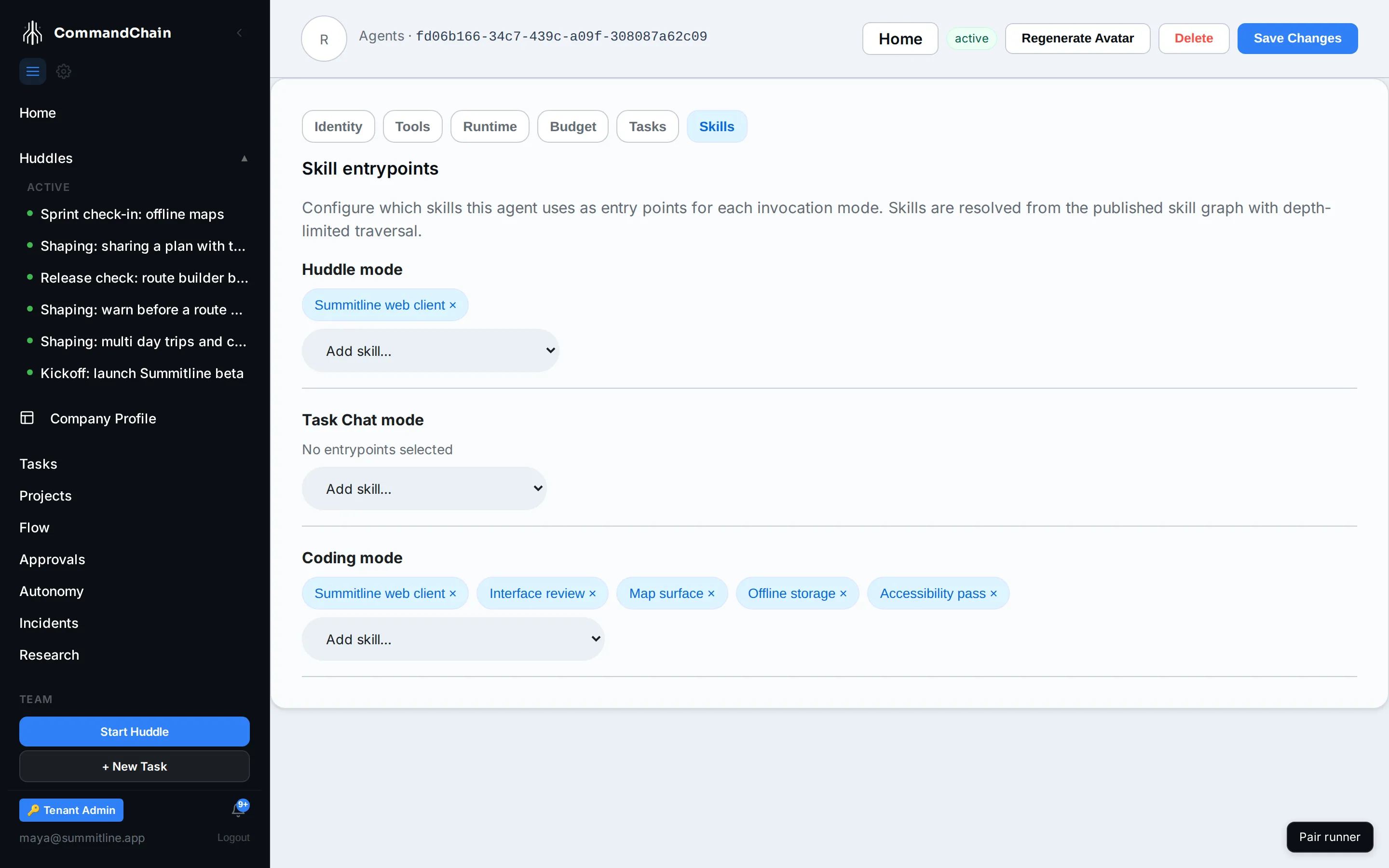1389x868 pixels.
Task: Remove the Interface review skill chip
Action: (x=592, y=593)
